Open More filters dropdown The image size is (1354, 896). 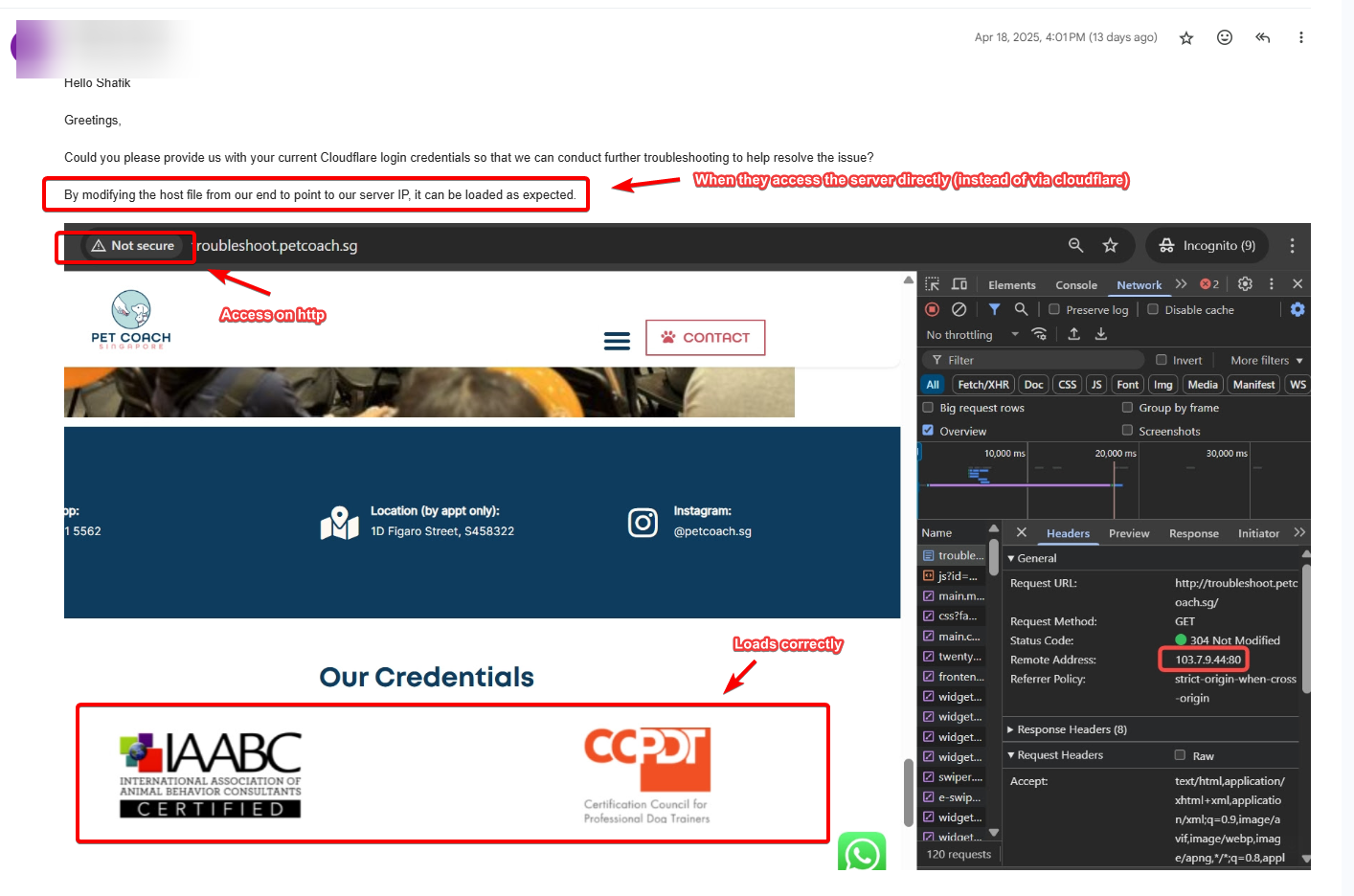point(1267,361)
